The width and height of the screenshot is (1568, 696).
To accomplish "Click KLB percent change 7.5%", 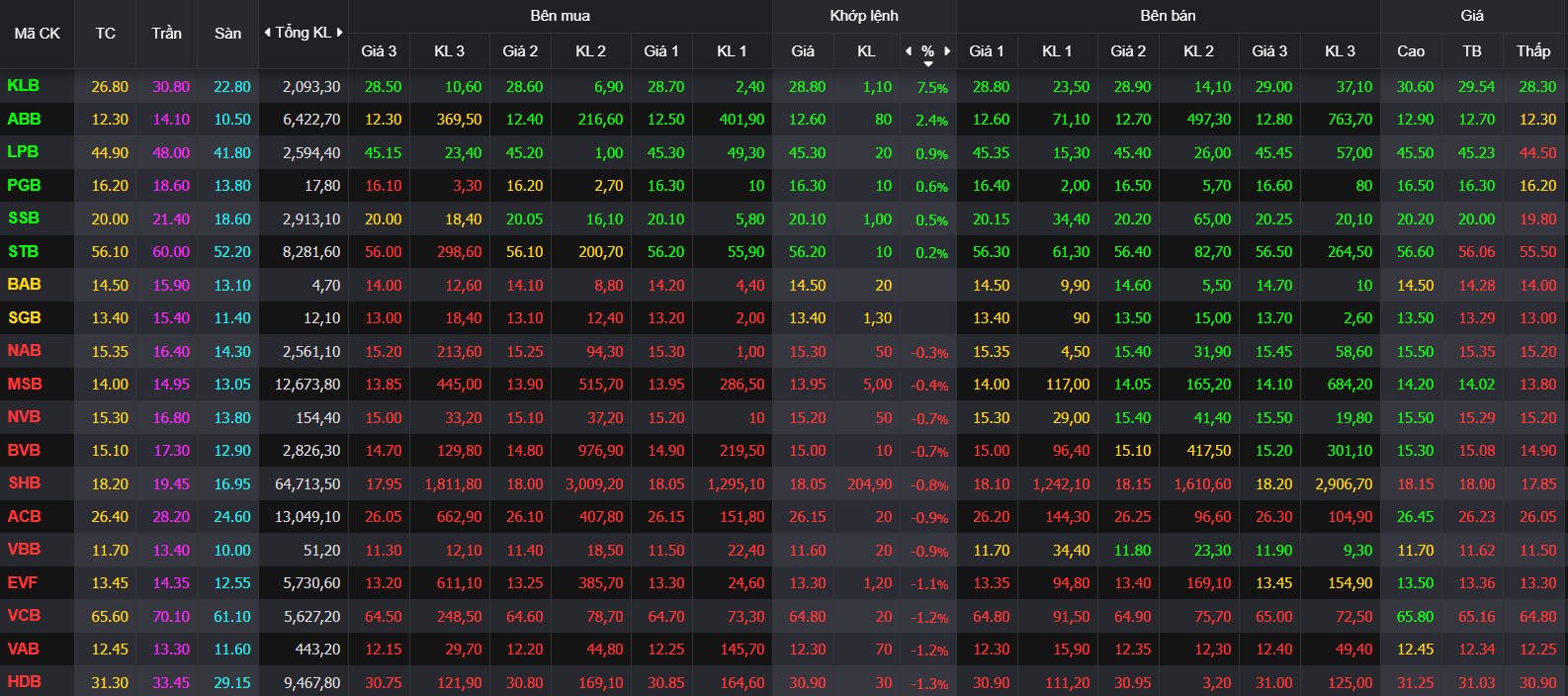I will coord(932,88).
